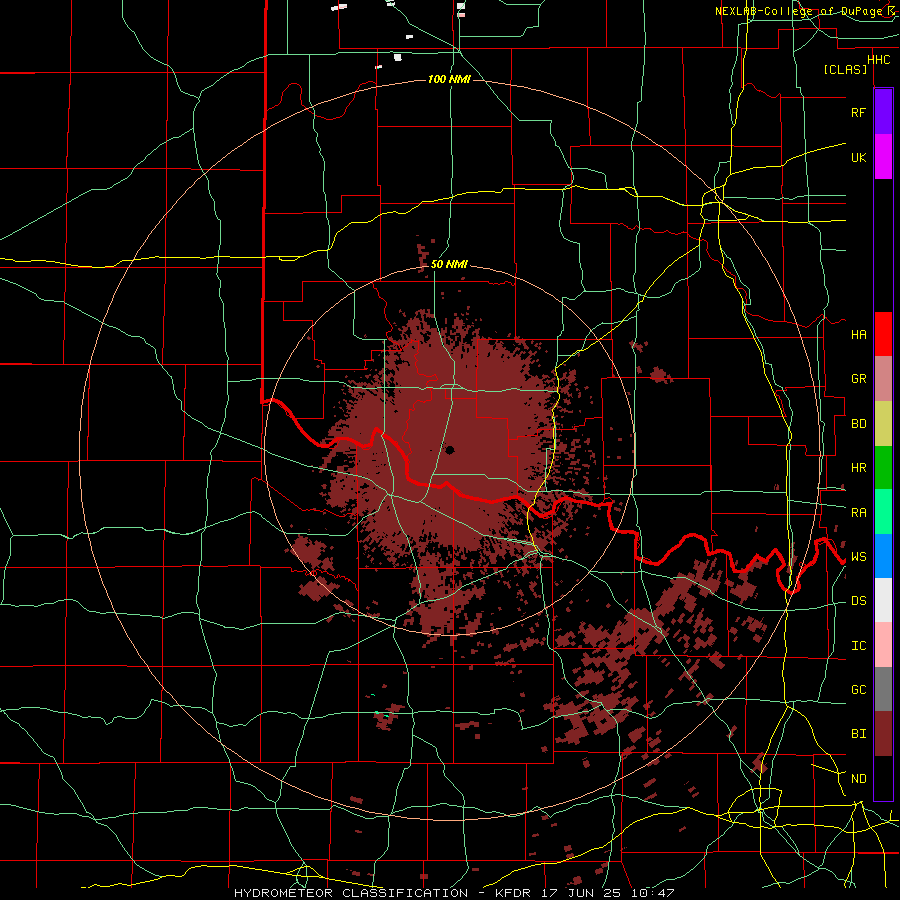The image size is (900, 900).
Task: Click the BD legend label
Action: pos(858,424)
